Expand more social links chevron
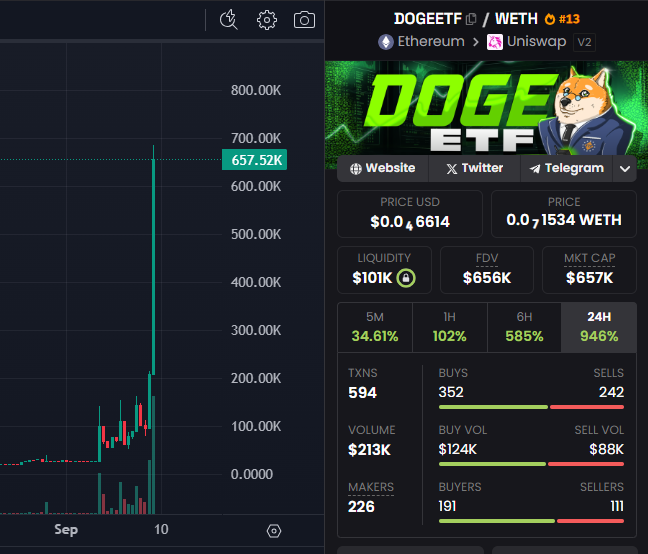 coord(624,169)
